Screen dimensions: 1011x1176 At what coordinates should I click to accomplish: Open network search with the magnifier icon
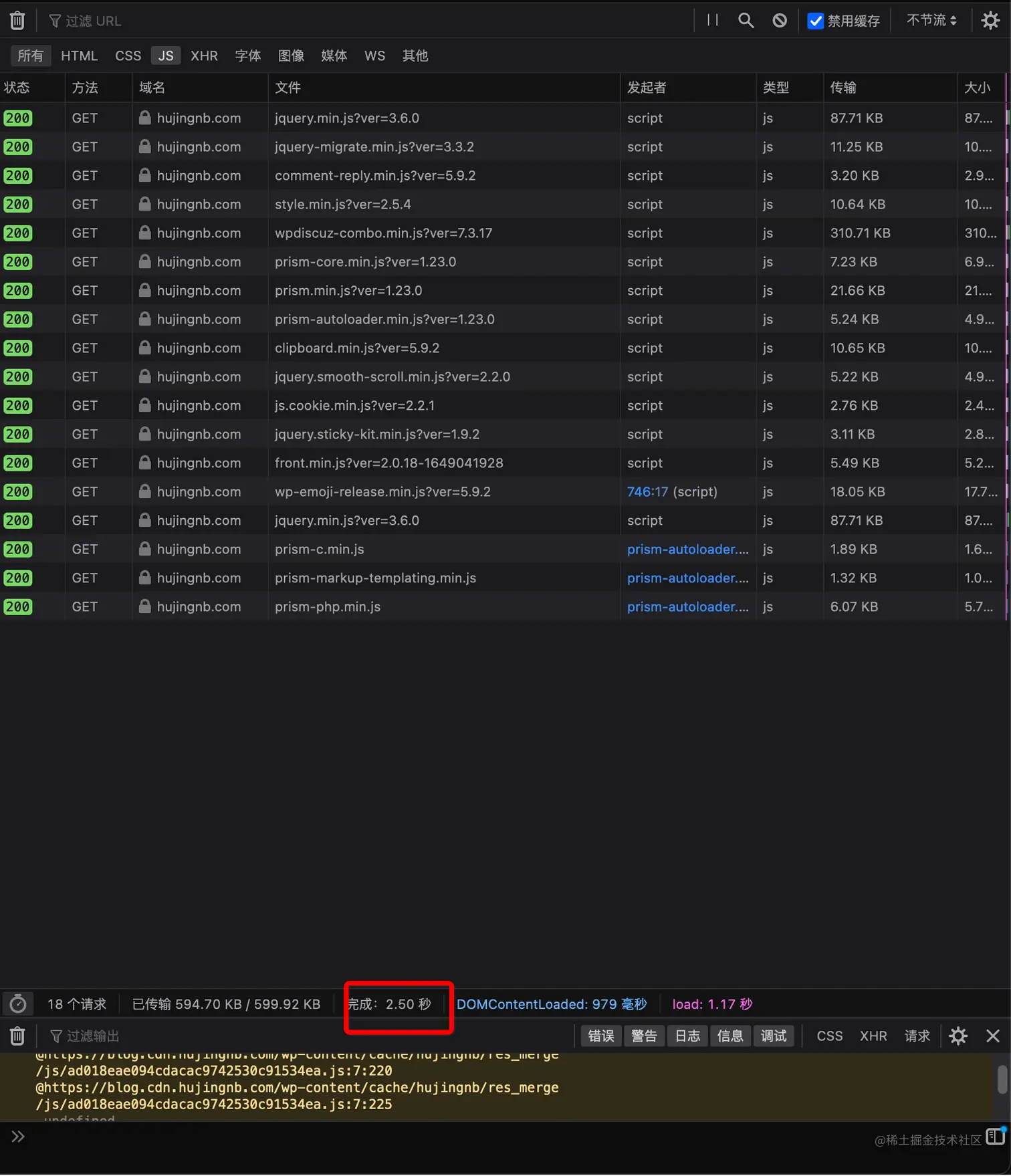coord(746,21)
